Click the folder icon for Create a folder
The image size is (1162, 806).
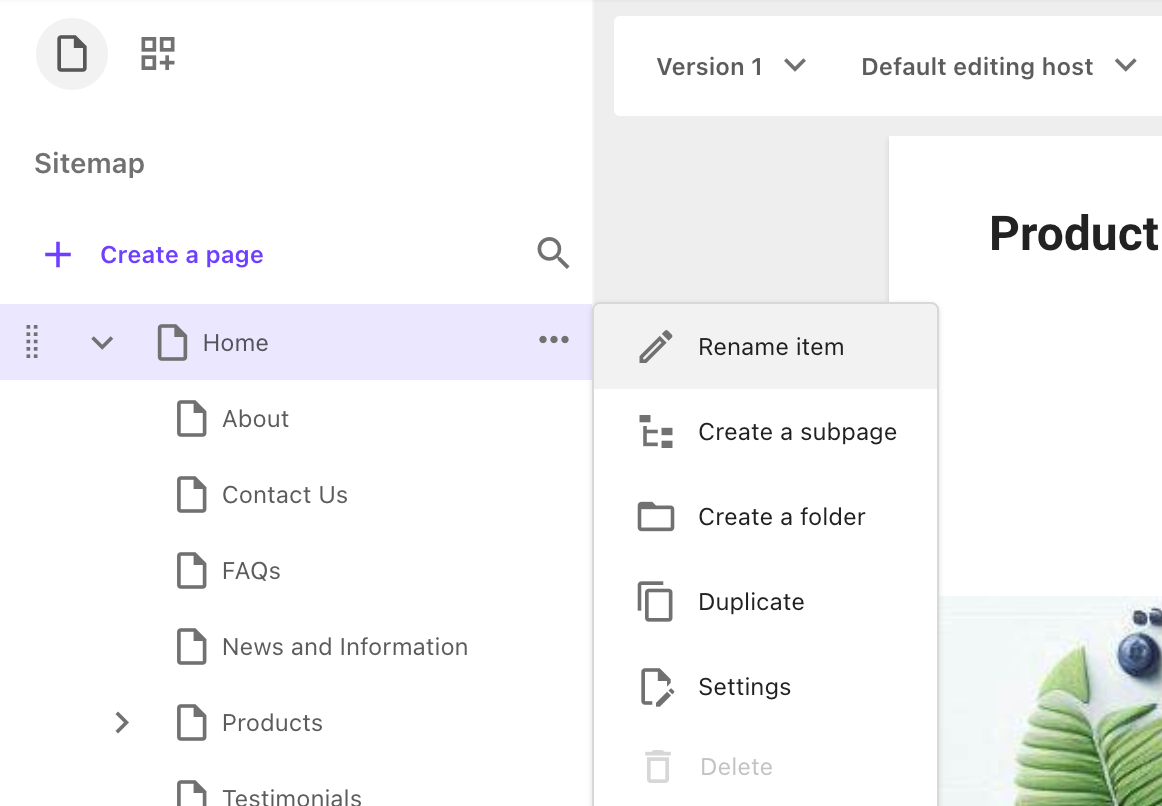pos(656,516)
